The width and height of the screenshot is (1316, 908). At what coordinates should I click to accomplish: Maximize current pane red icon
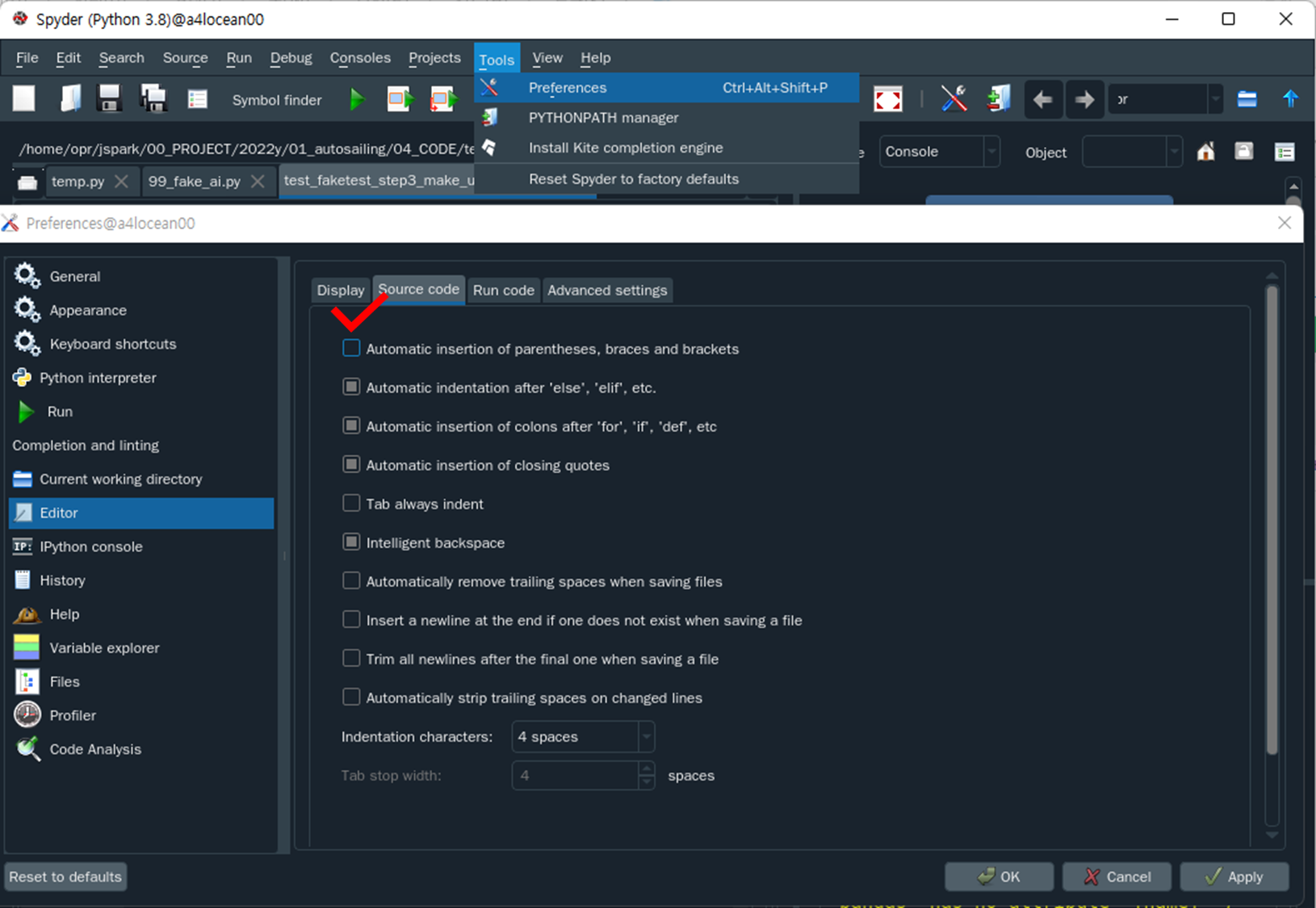[x=888, y=99]
